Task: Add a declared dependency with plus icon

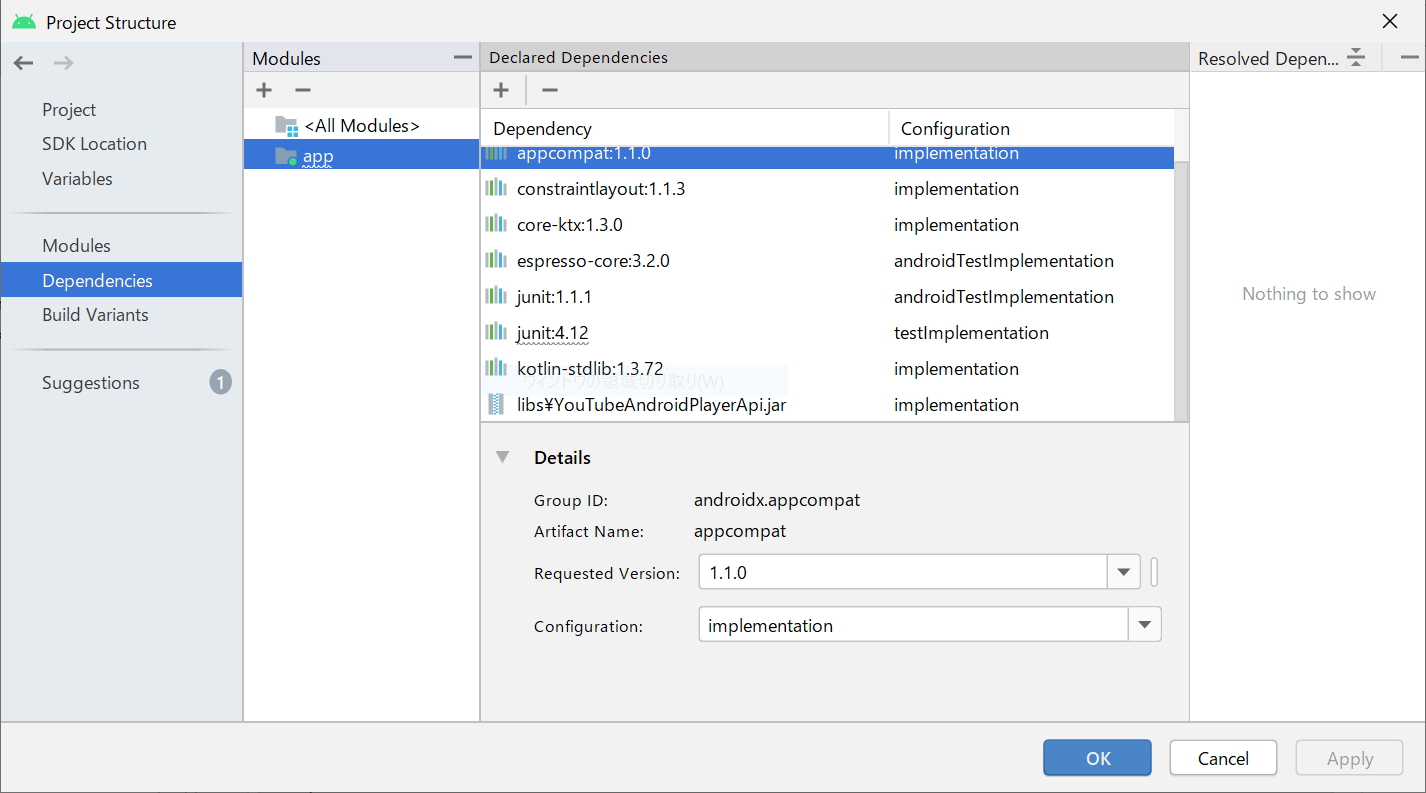Action: (501, 90)
